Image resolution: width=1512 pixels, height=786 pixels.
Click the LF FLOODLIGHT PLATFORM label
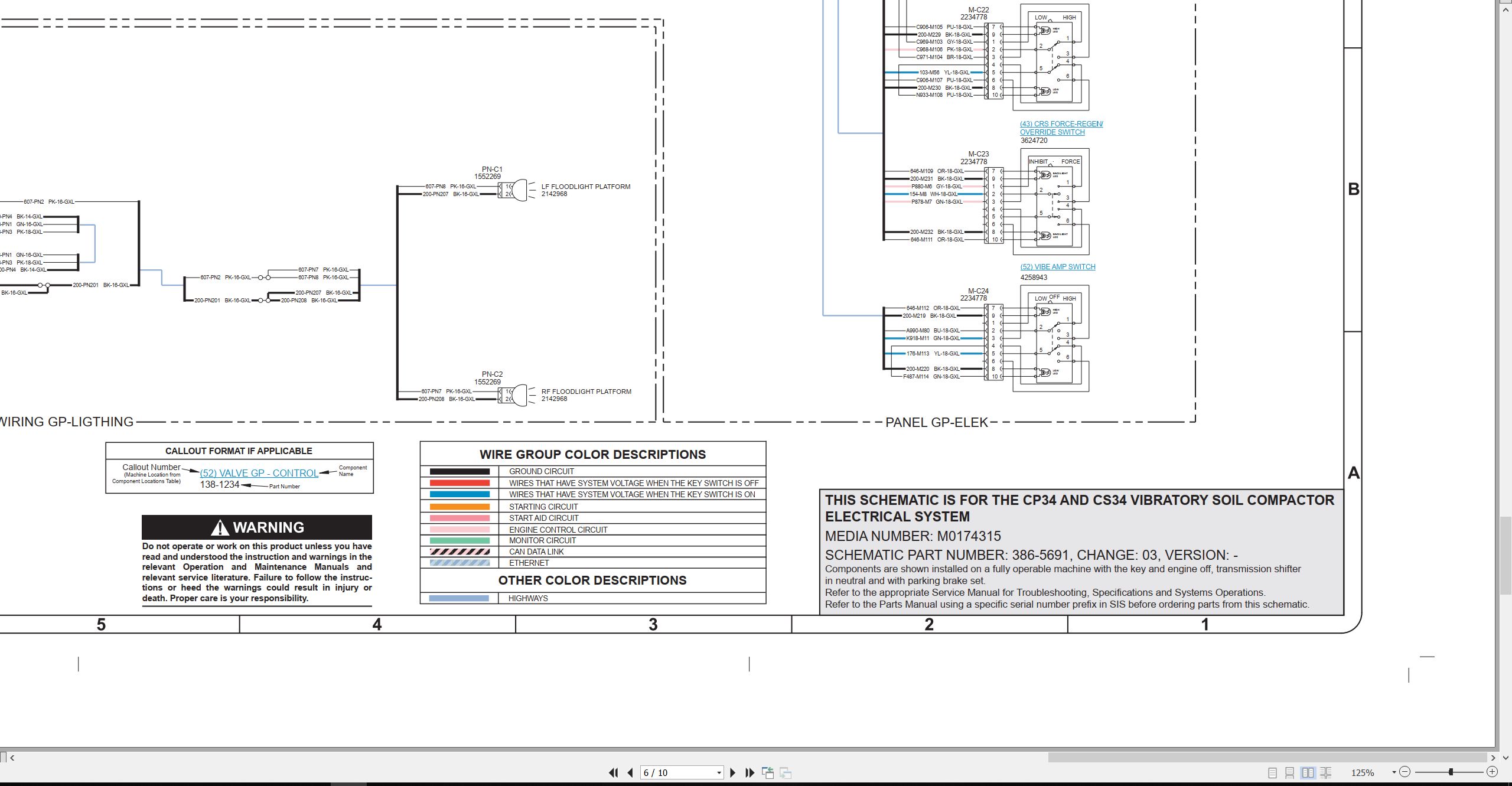(x=585, y=187)
